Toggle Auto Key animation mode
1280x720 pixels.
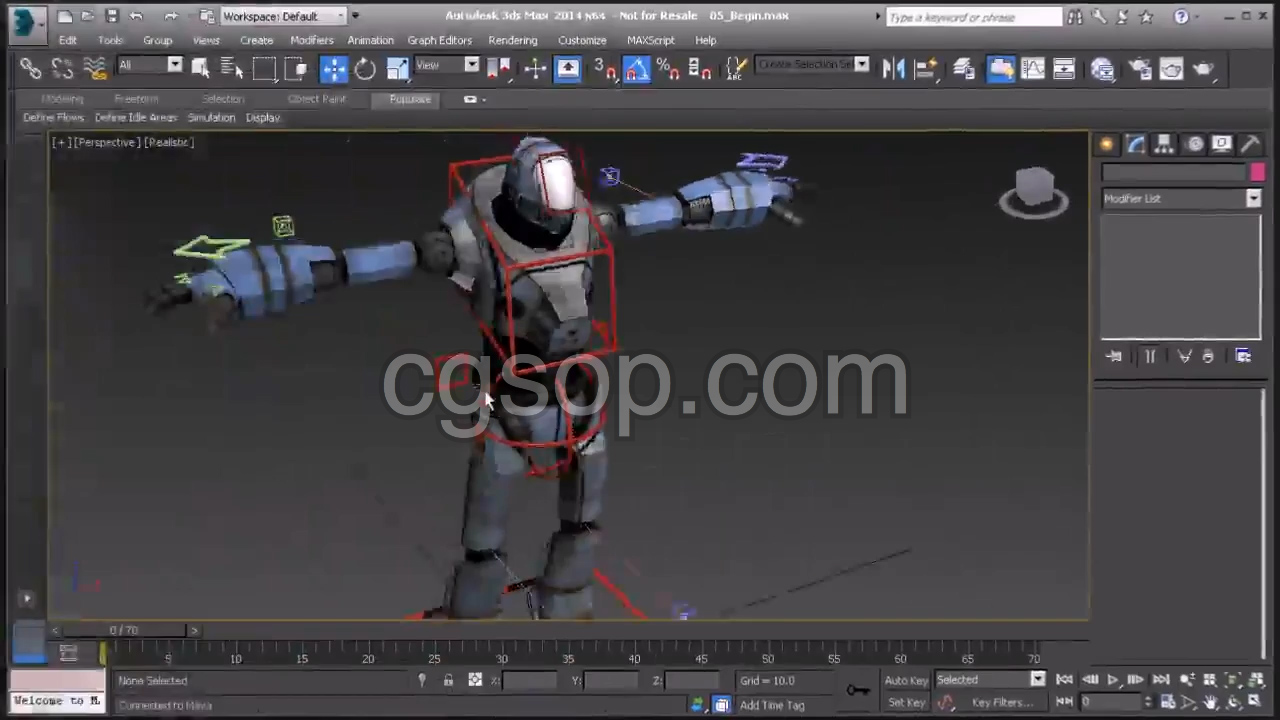[x=906, y=680]
